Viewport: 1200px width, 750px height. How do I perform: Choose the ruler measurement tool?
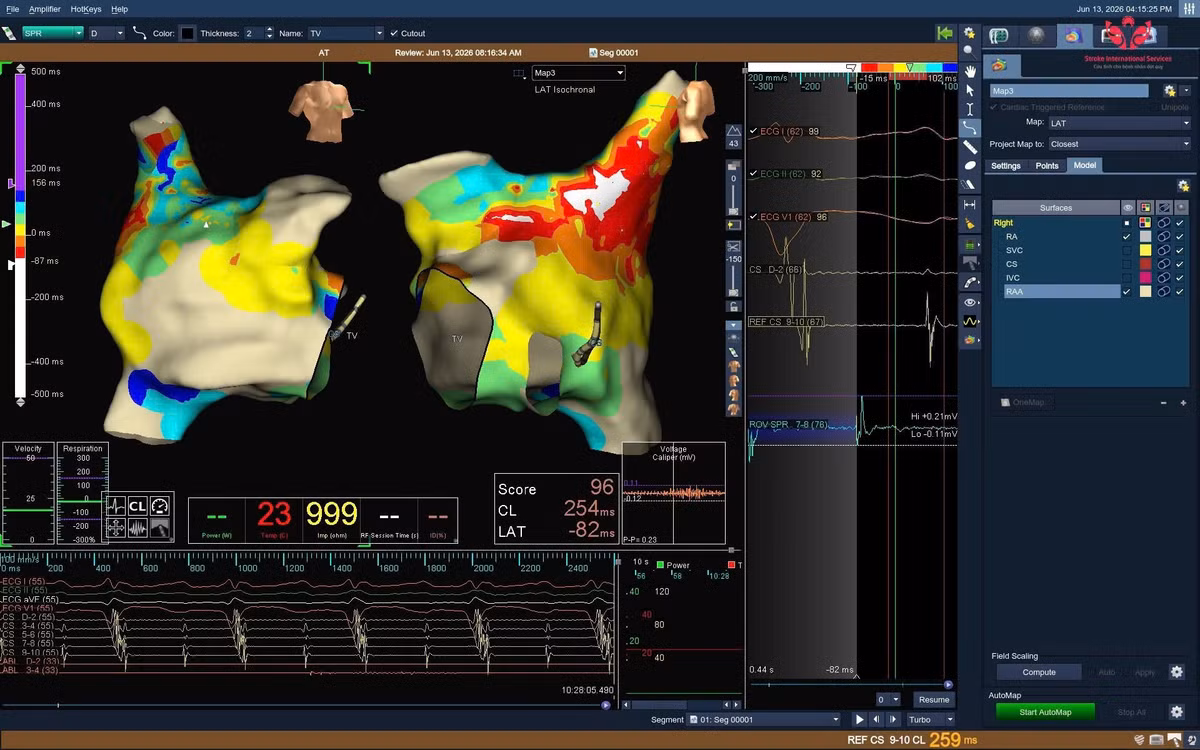click(x=969, y=147)
